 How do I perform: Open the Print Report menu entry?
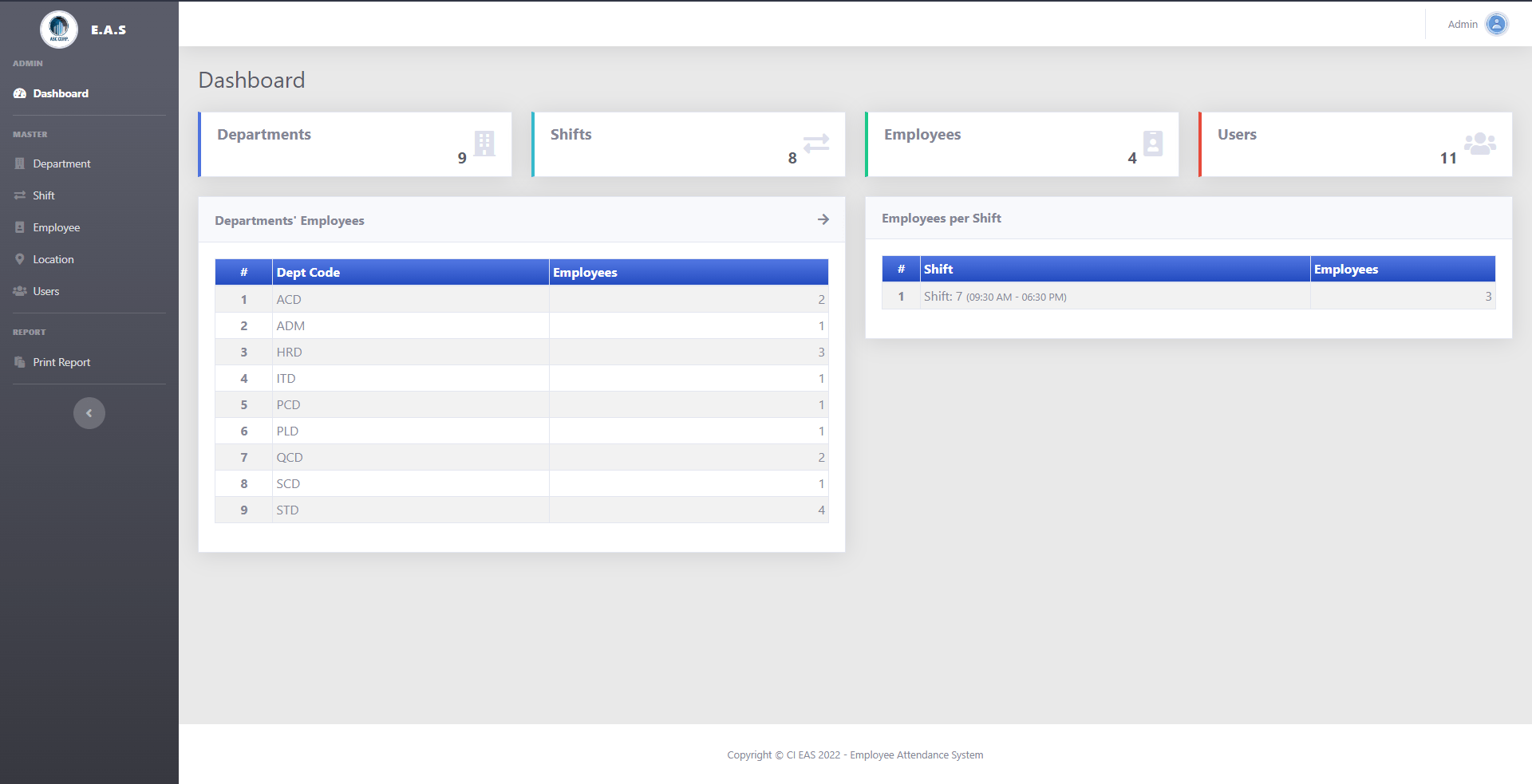pyautogui.click(x=61, y=362)
